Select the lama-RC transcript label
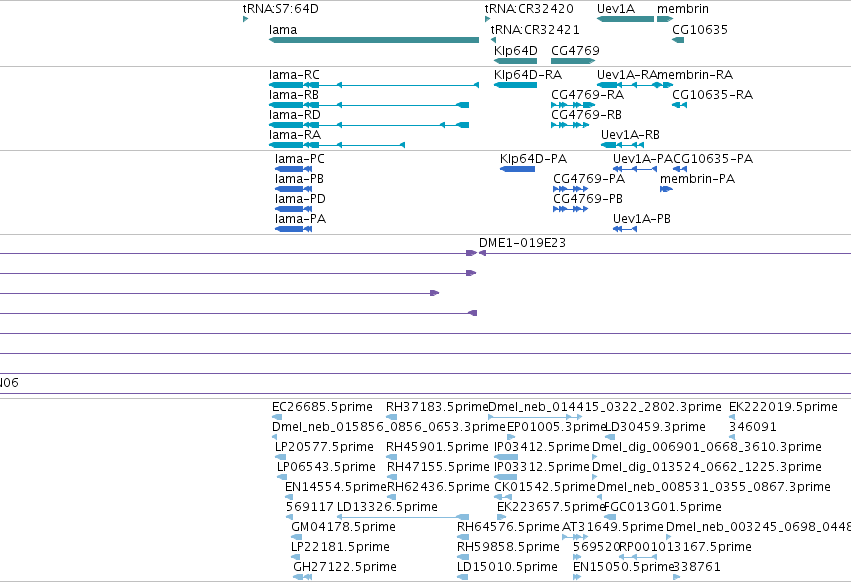This screenshot has width=851, height=582. (294, 74)
